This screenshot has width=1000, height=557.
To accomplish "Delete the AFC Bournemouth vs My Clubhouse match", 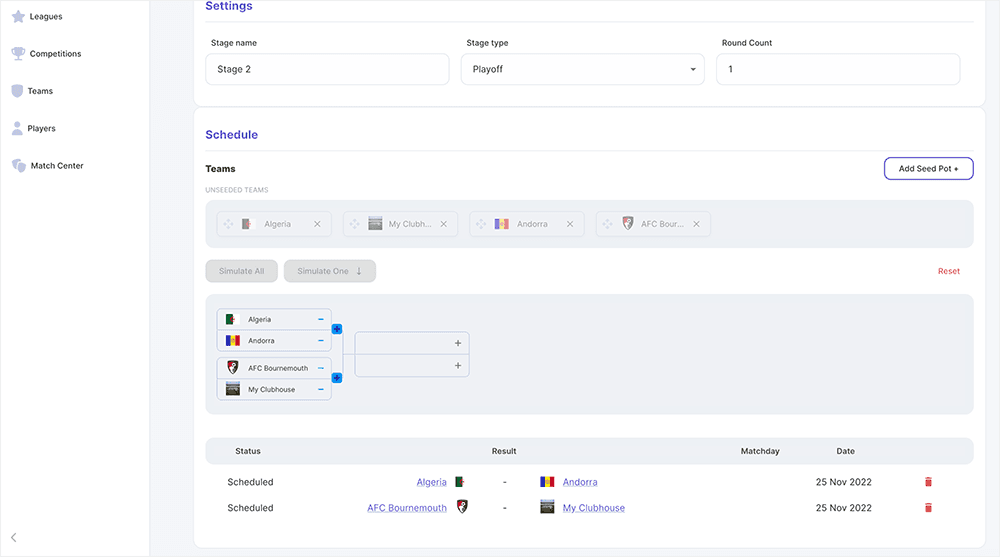I will click(928, 508).
